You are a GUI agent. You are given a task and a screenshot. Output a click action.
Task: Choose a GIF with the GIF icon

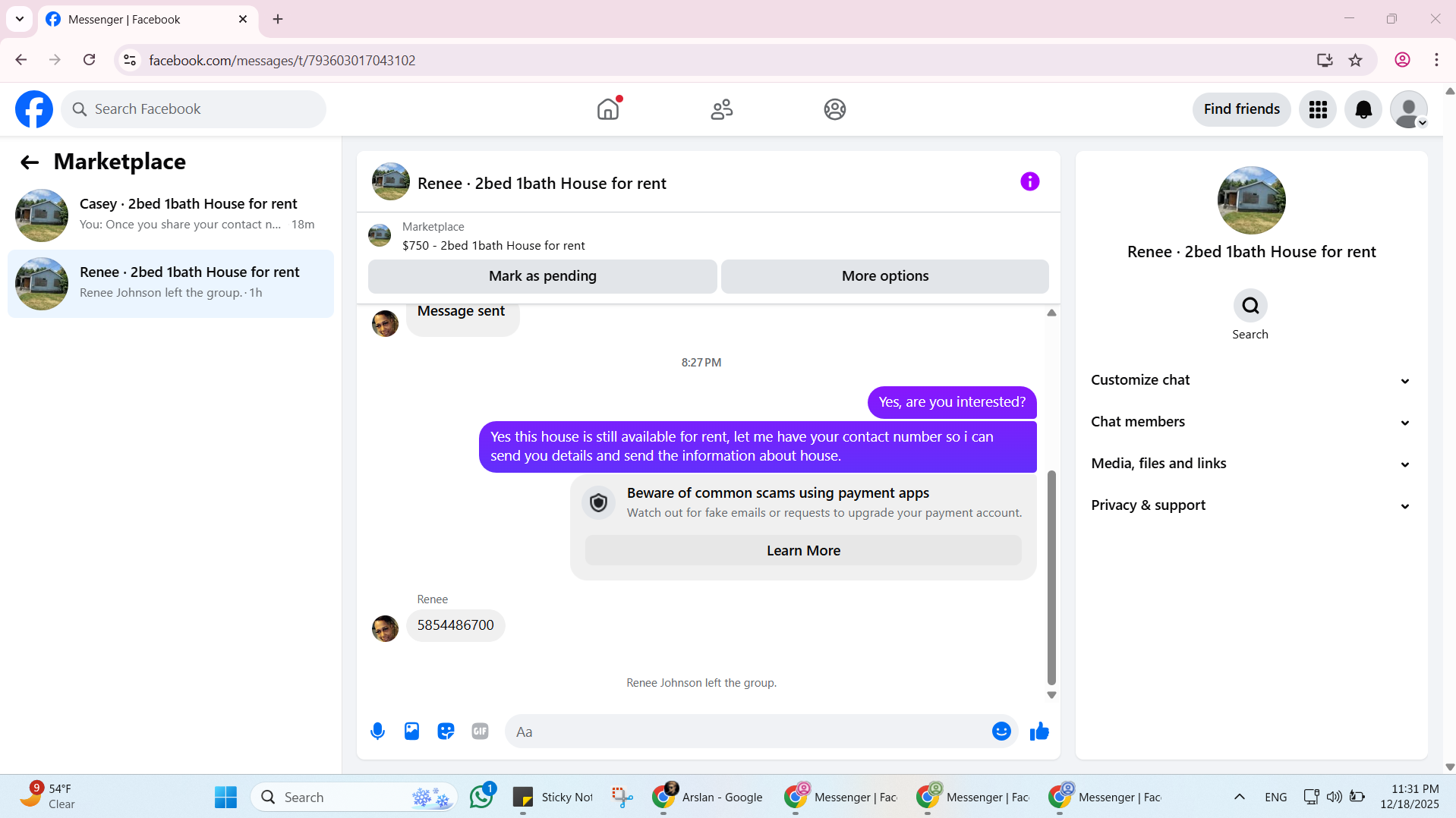[480, 731]
